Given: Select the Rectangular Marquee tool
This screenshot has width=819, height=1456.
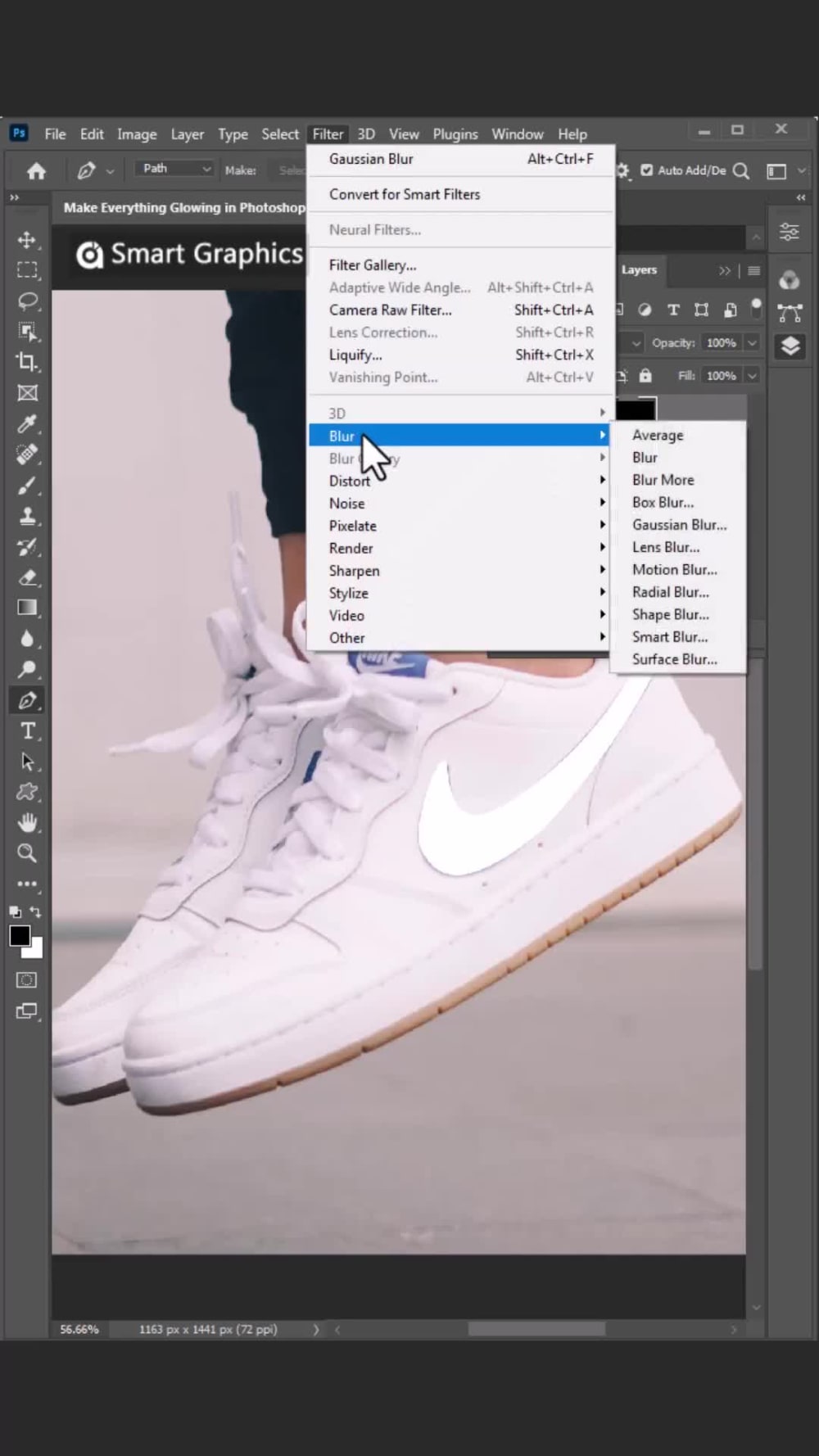Looking at the screenshot, I should pyautogui.click(x=27, y=270).
